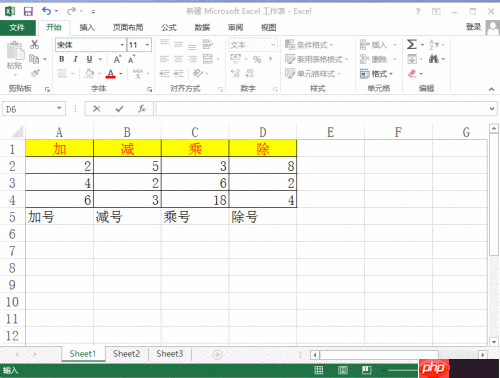
Task: Click the Save icon in quick access toolbar
Action: (x=28, y=12)
